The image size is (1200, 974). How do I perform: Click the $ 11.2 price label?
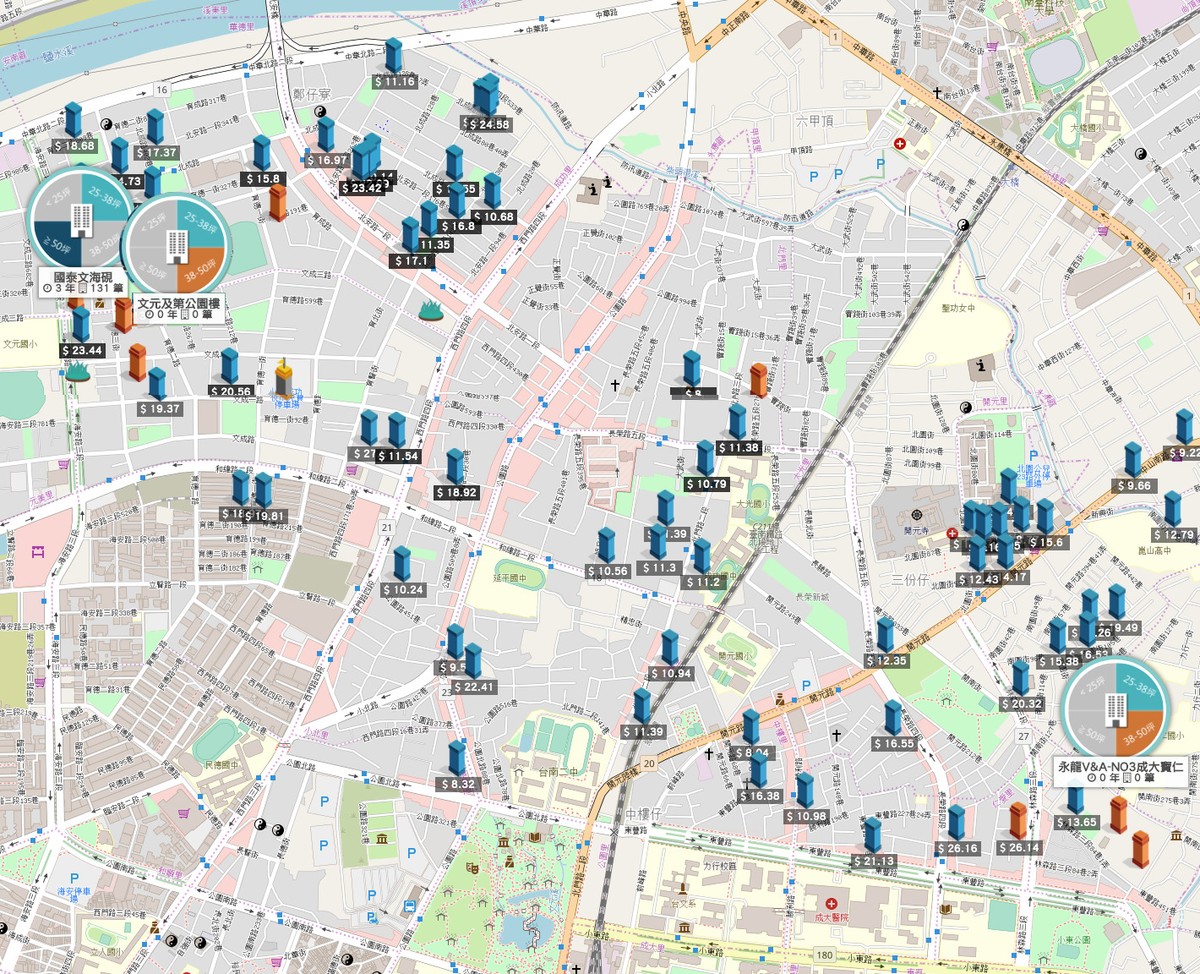[x=702, y=581]
